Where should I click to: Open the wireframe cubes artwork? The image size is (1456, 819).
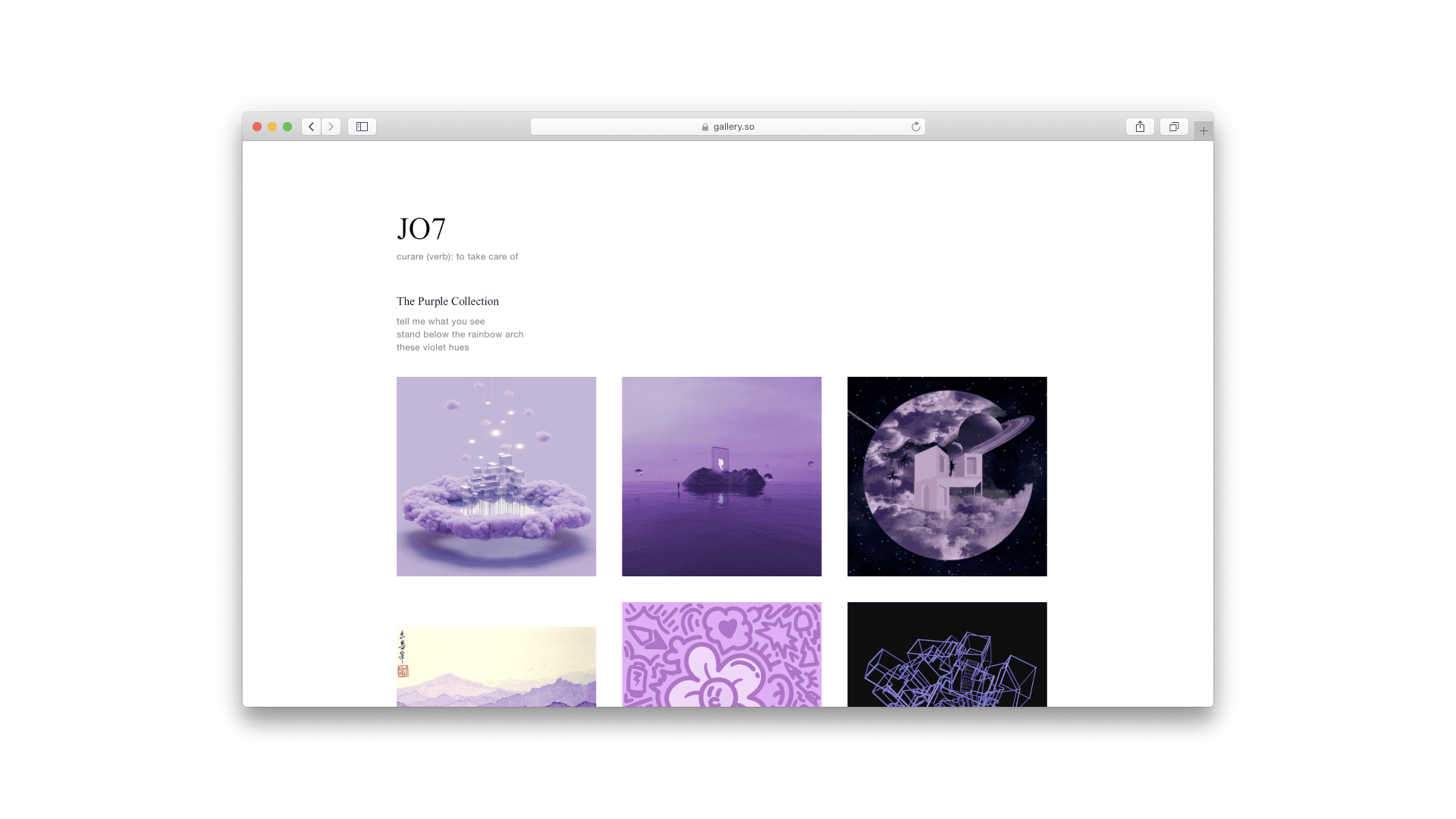[946, 654]
